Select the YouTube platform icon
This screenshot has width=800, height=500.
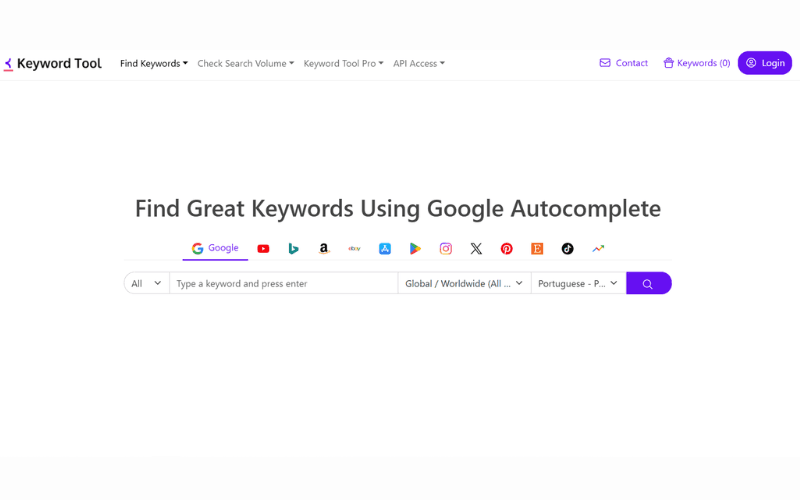pos(263,249)
